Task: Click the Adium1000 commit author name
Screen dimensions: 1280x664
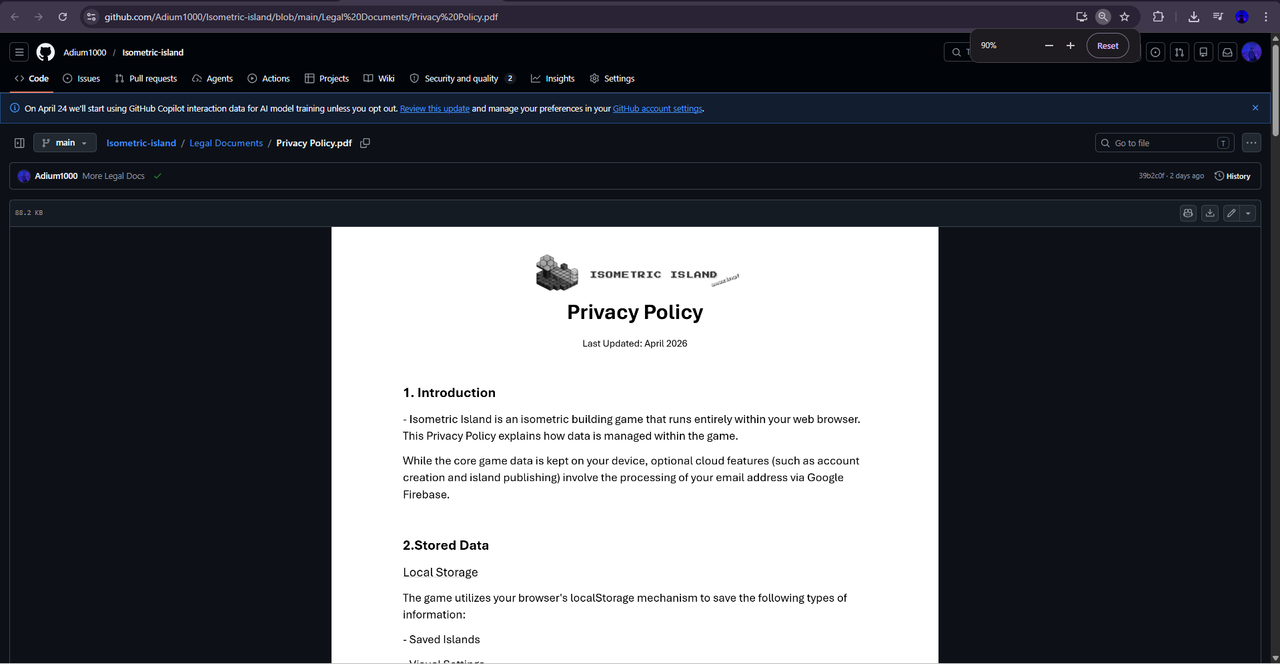Action: (56, 176)
